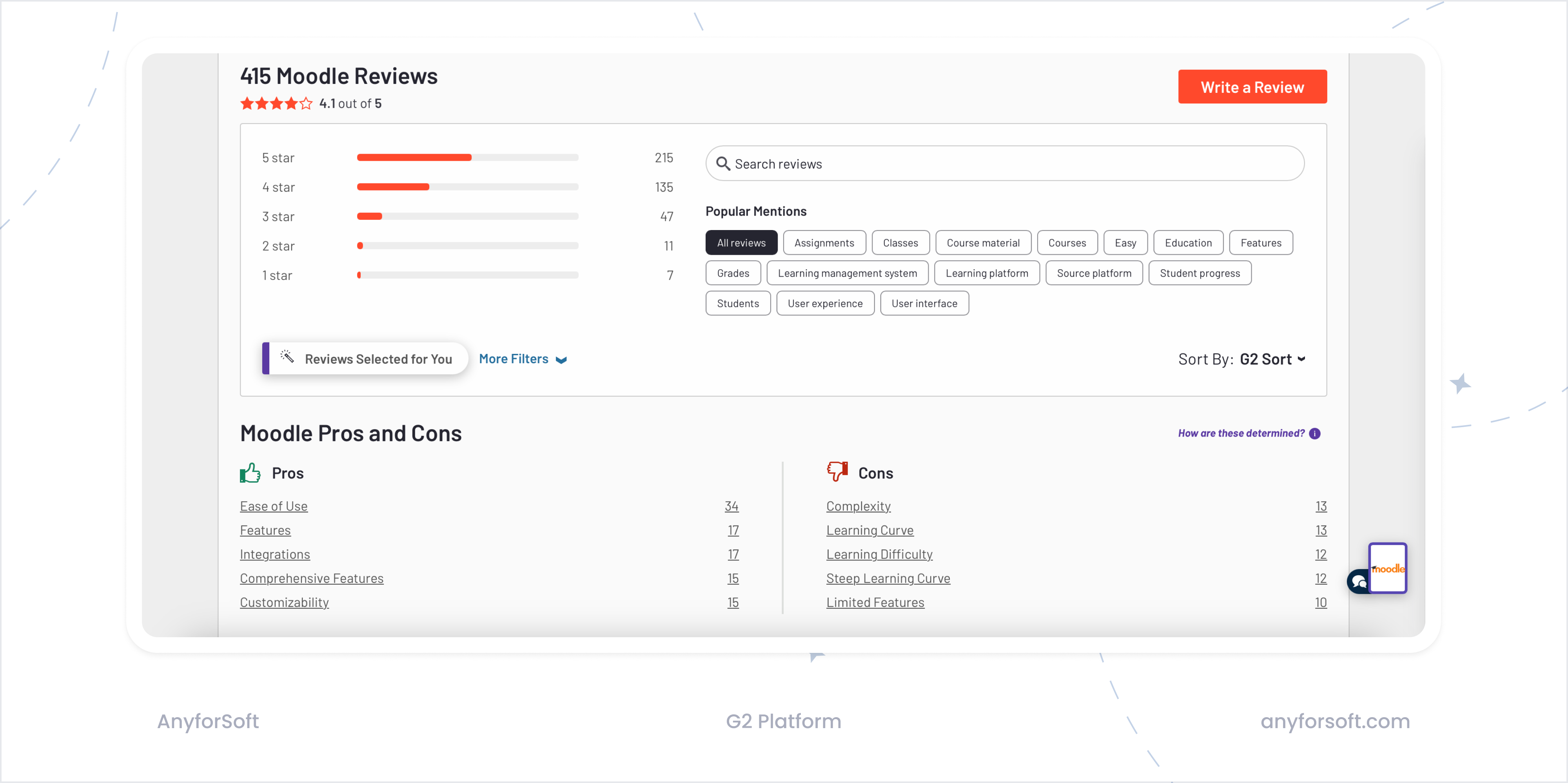Image resolution: width=1568 pixels, height=783 pixels.
Task: Click the purple info icon beside How are these determined
Action: 1315,433
